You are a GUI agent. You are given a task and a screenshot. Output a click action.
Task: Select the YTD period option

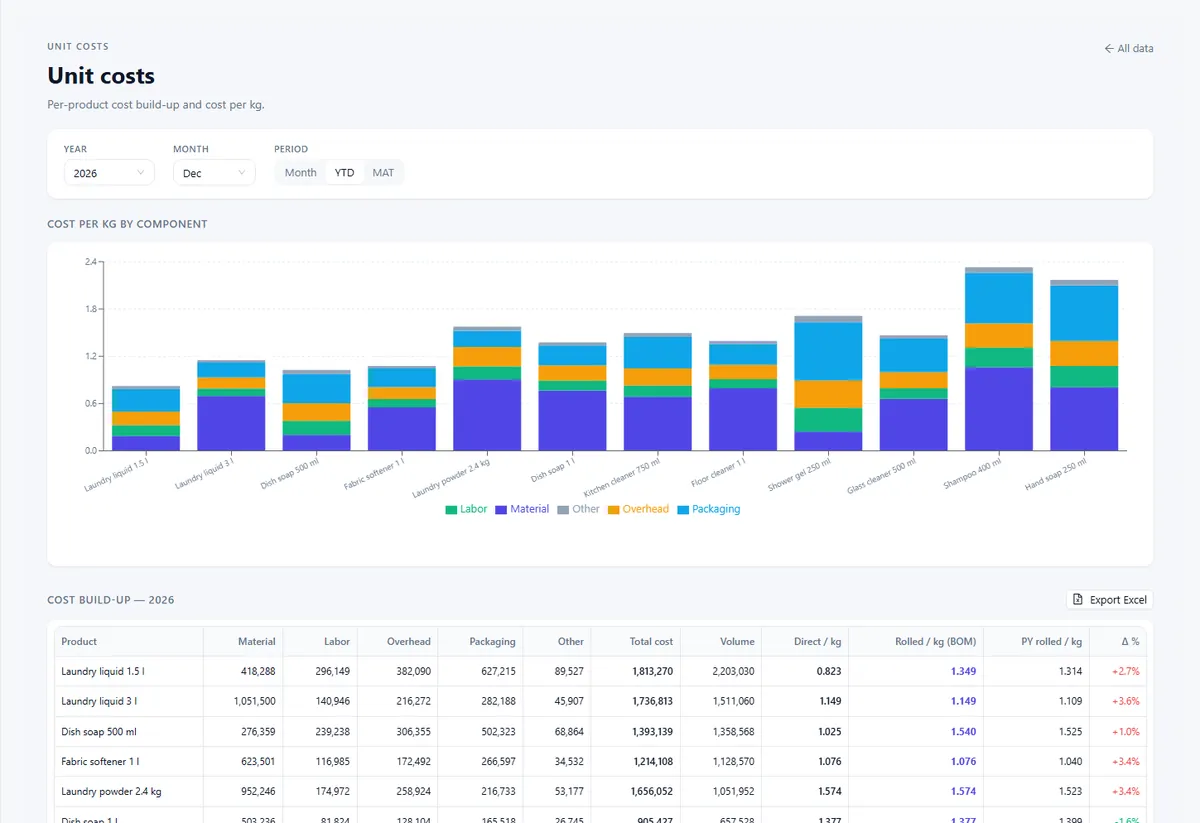pyautogui.click(x=344, y=173)
